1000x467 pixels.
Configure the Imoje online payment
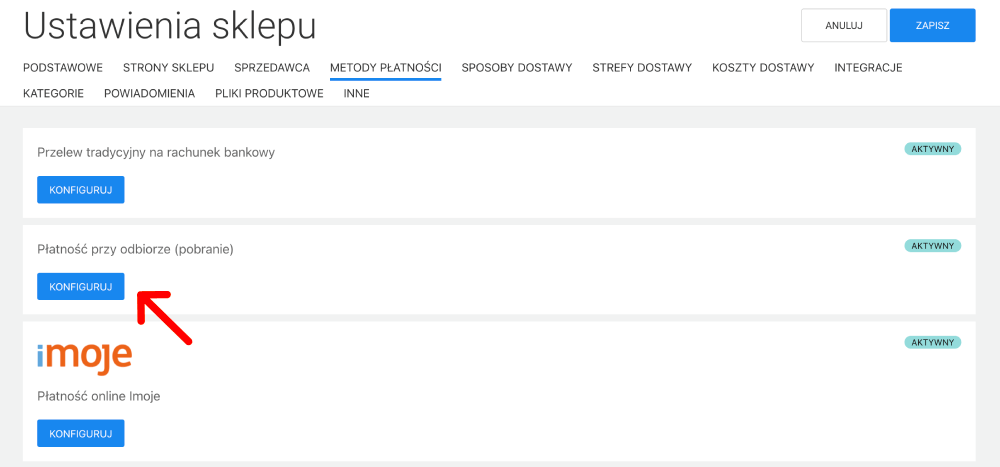(81, 433)
